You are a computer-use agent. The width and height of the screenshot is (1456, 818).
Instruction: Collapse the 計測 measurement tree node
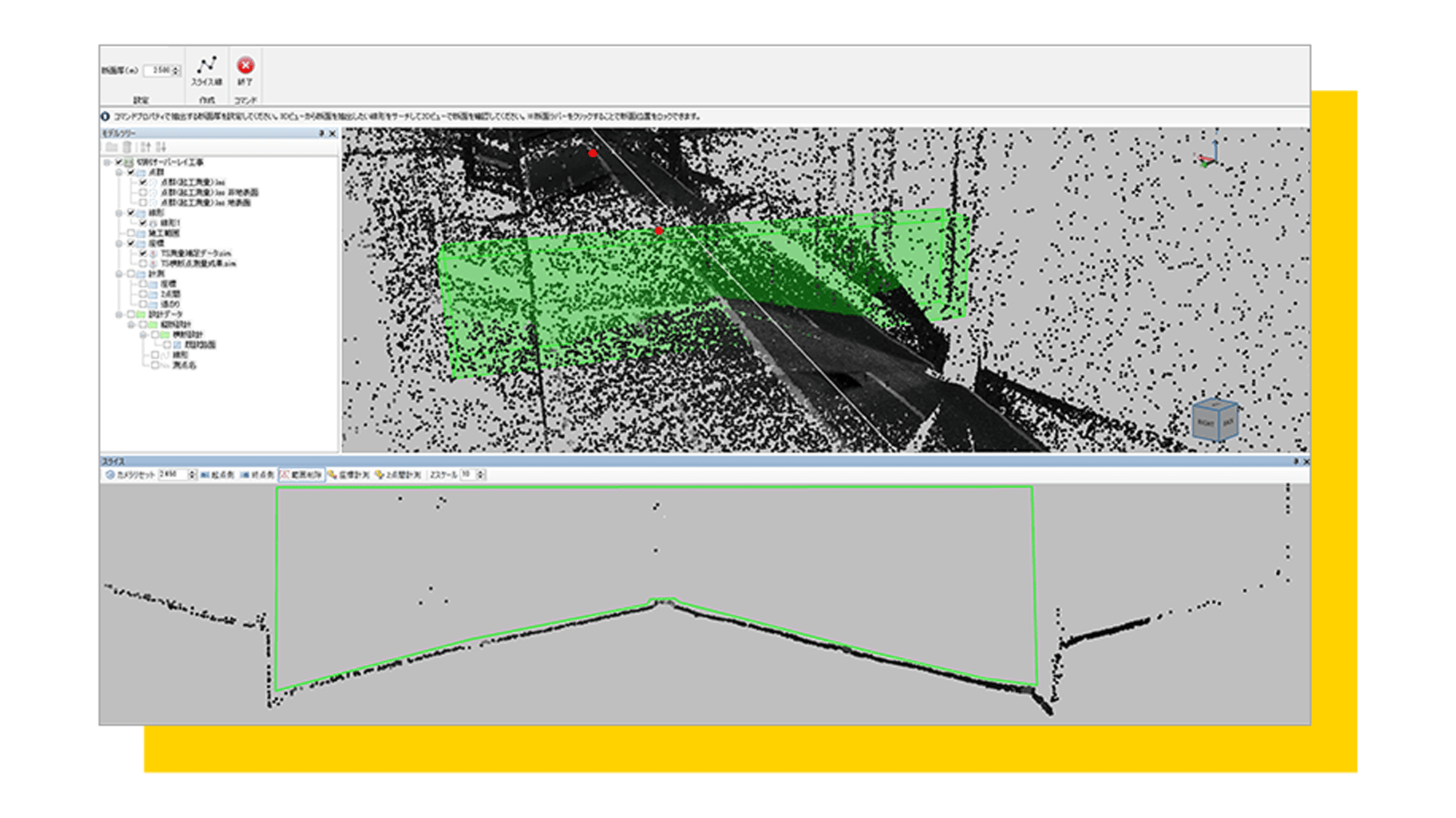119,274
